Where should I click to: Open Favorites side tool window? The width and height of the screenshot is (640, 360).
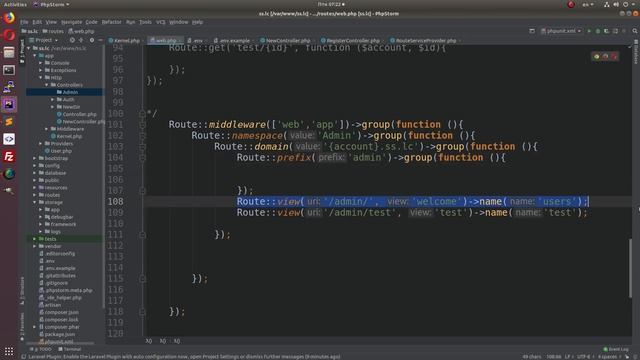click(x=22, y=327)
